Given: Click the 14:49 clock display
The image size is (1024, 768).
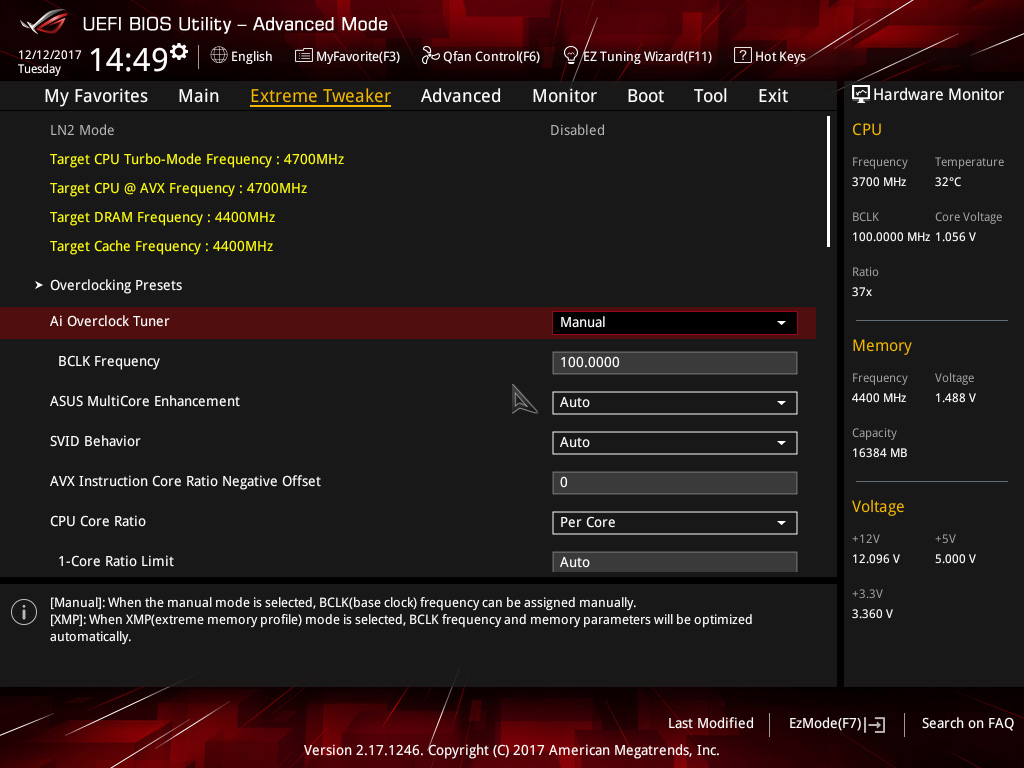Looking at the screenshot, I should tap(129, 60).
